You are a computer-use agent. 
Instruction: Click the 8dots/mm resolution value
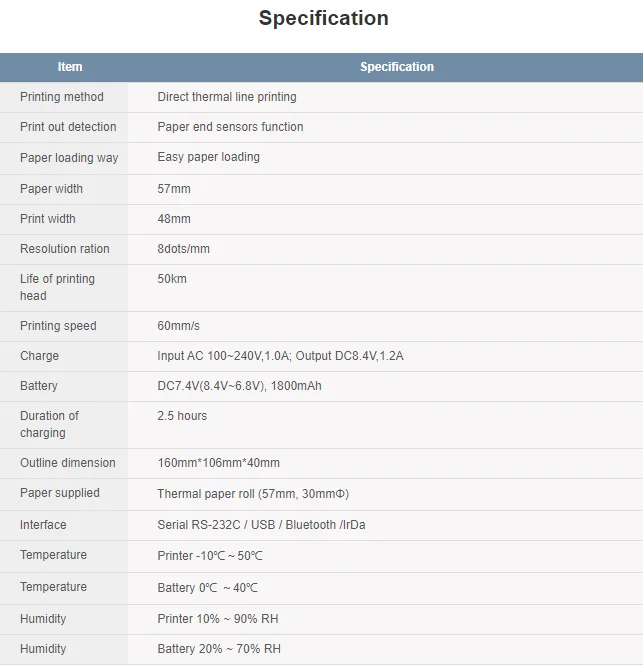pos(184,249)
